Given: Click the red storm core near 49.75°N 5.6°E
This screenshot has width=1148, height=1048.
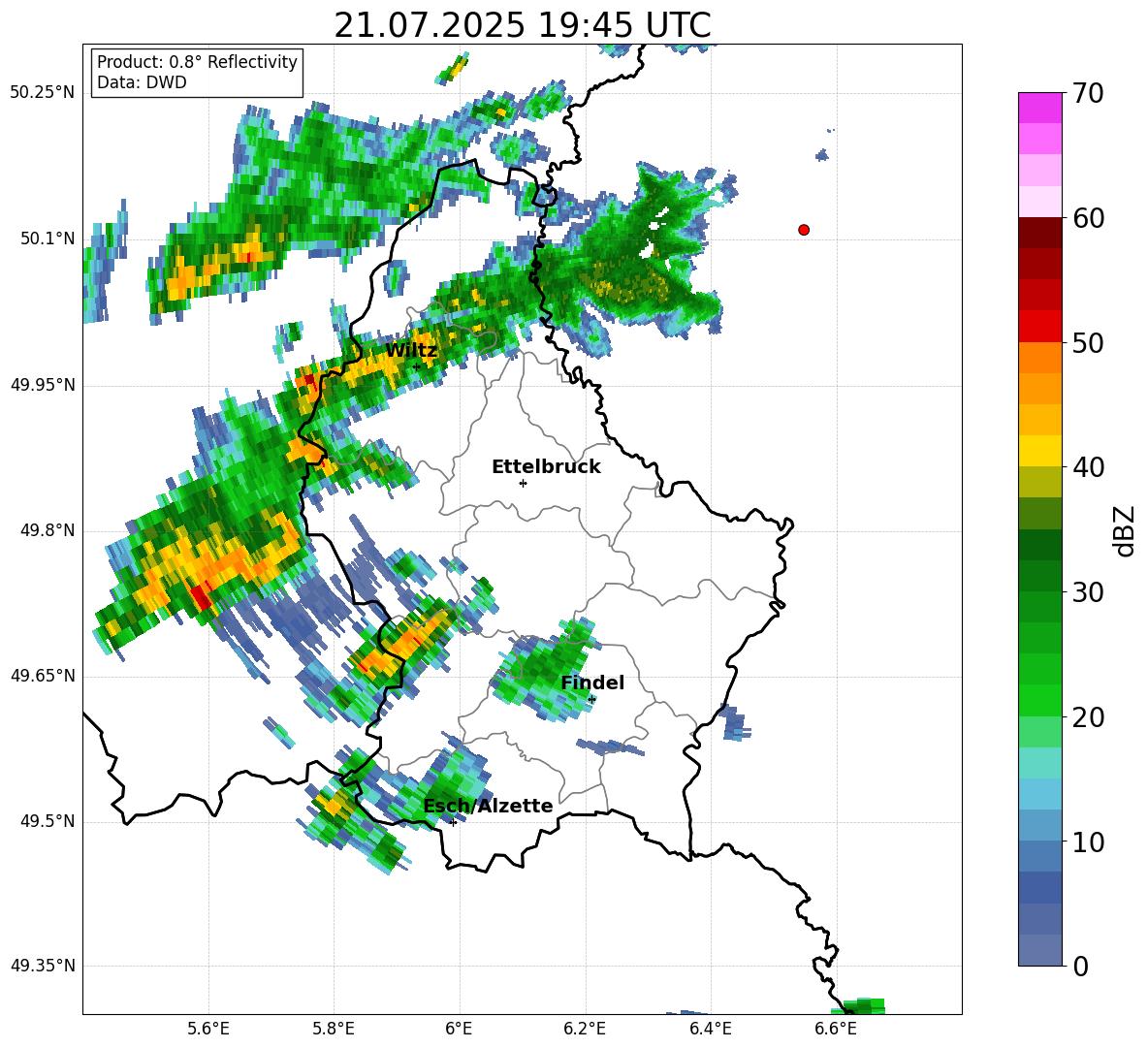Looking at the screenshot, I should (x=202, y=596).
